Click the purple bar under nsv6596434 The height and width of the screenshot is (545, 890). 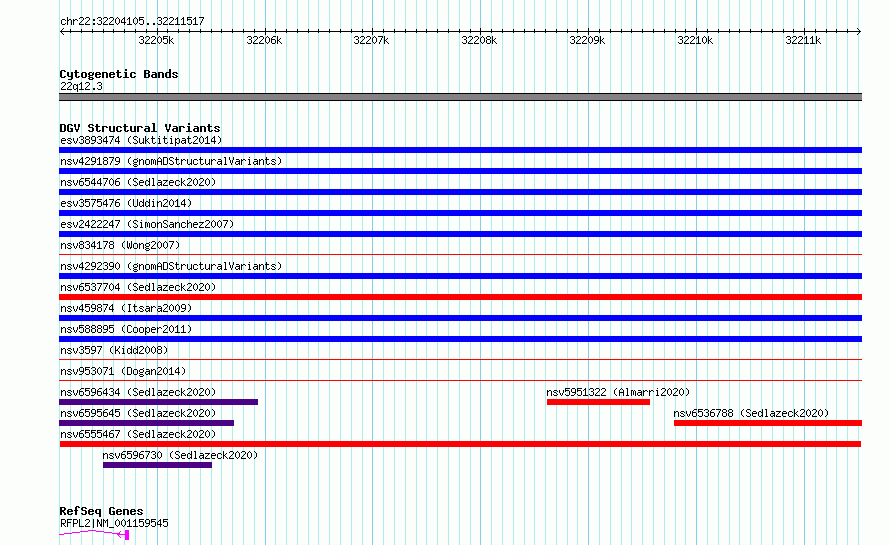158,402
